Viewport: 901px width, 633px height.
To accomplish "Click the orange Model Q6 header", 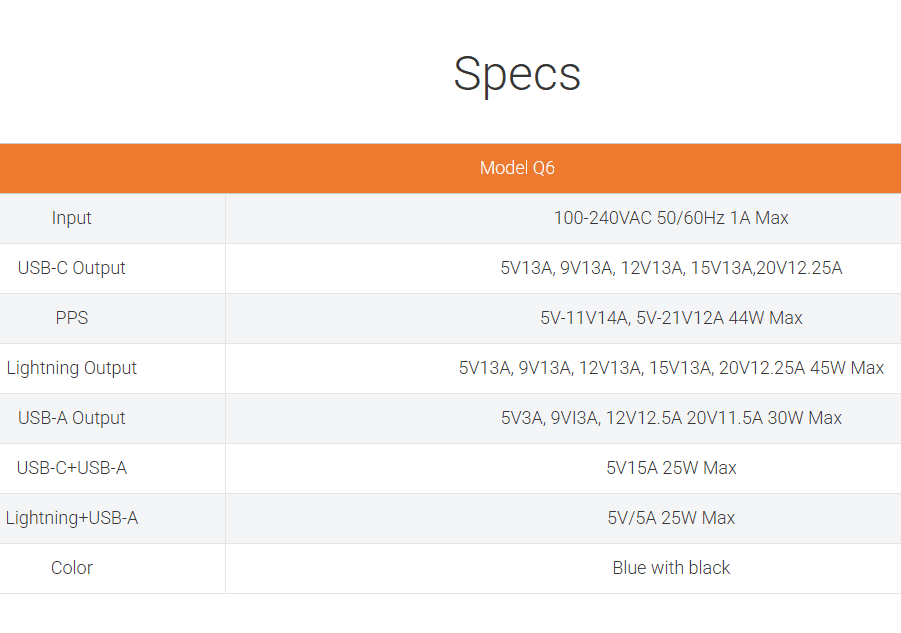I will [517, 168].
